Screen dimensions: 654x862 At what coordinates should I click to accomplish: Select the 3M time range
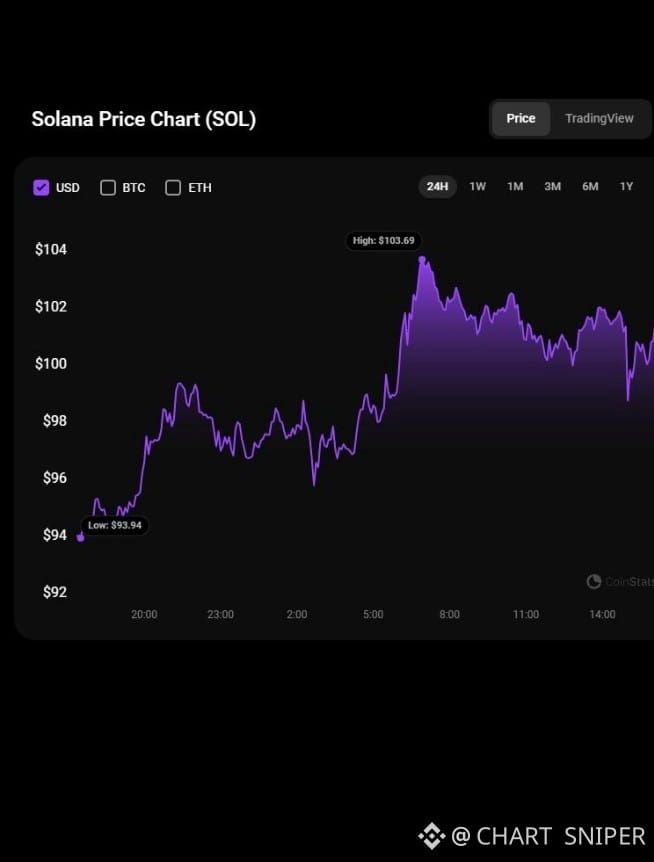pyautogui.click(x=552, y=186)
